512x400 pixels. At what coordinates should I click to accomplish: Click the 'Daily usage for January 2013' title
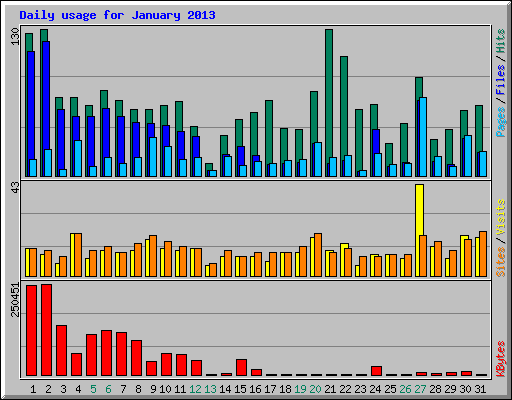point(117,15)
